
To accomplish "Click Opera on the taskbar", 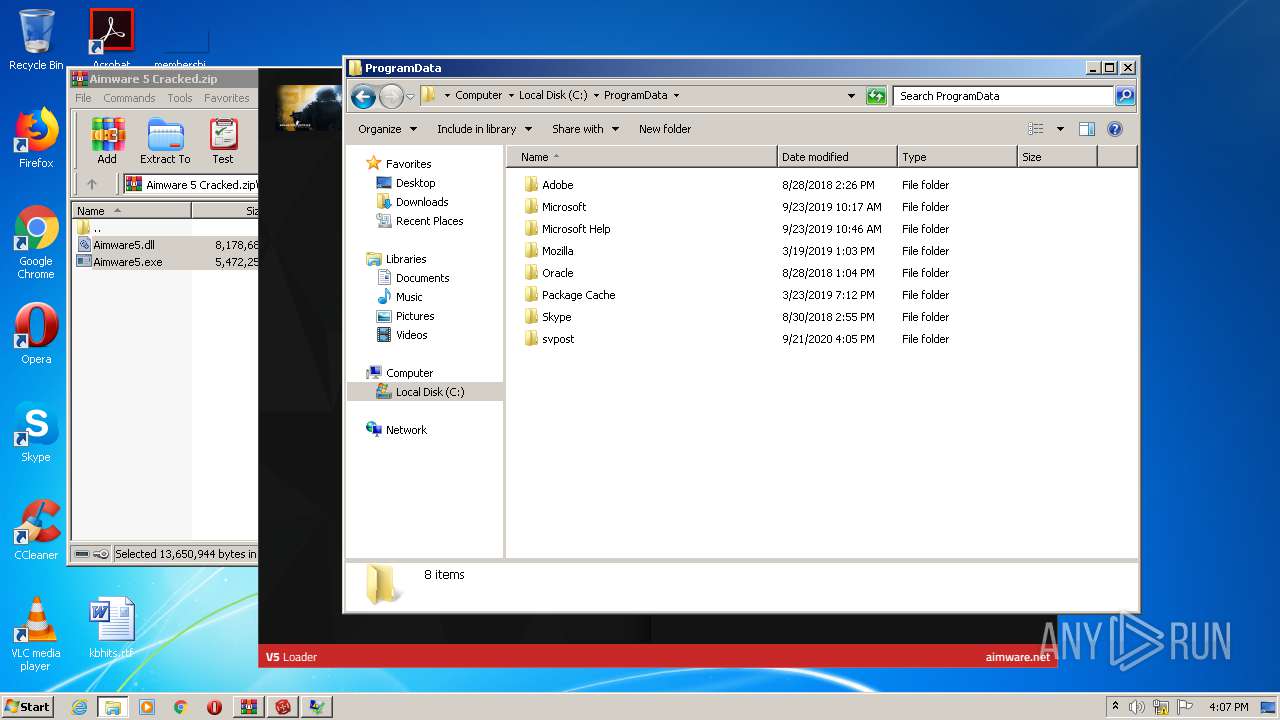I will pyautogui.click(x=214, y=707).
